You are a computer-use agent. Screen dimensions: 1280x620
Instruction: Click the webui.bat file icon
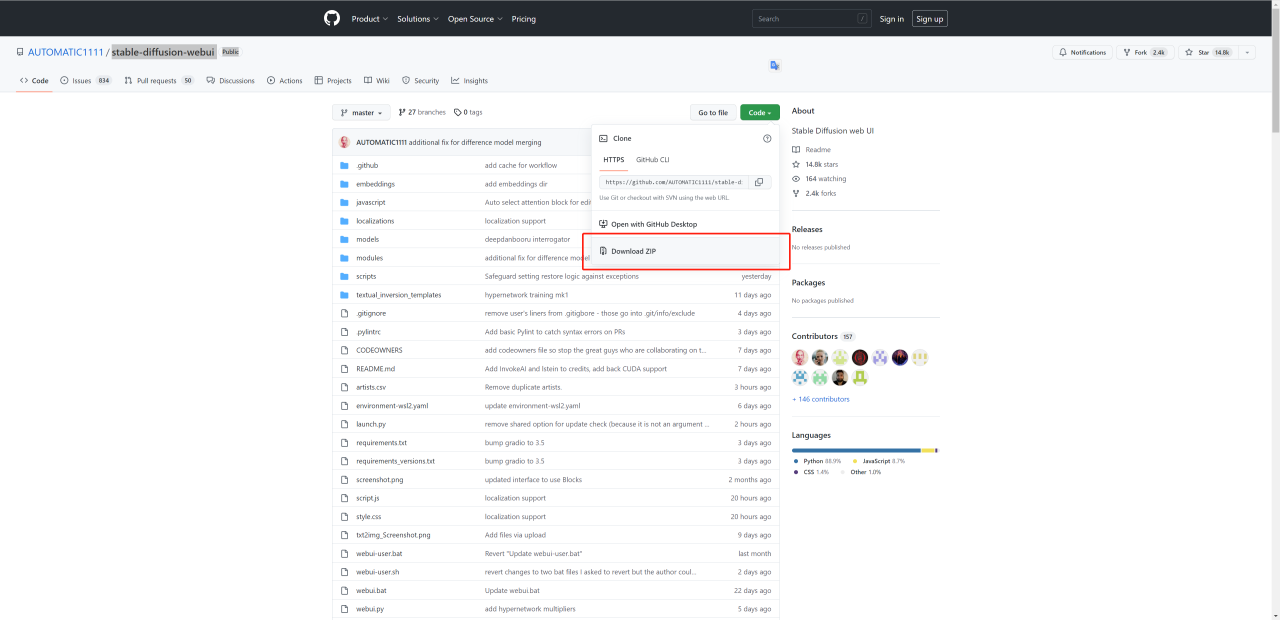coord(344,591)
